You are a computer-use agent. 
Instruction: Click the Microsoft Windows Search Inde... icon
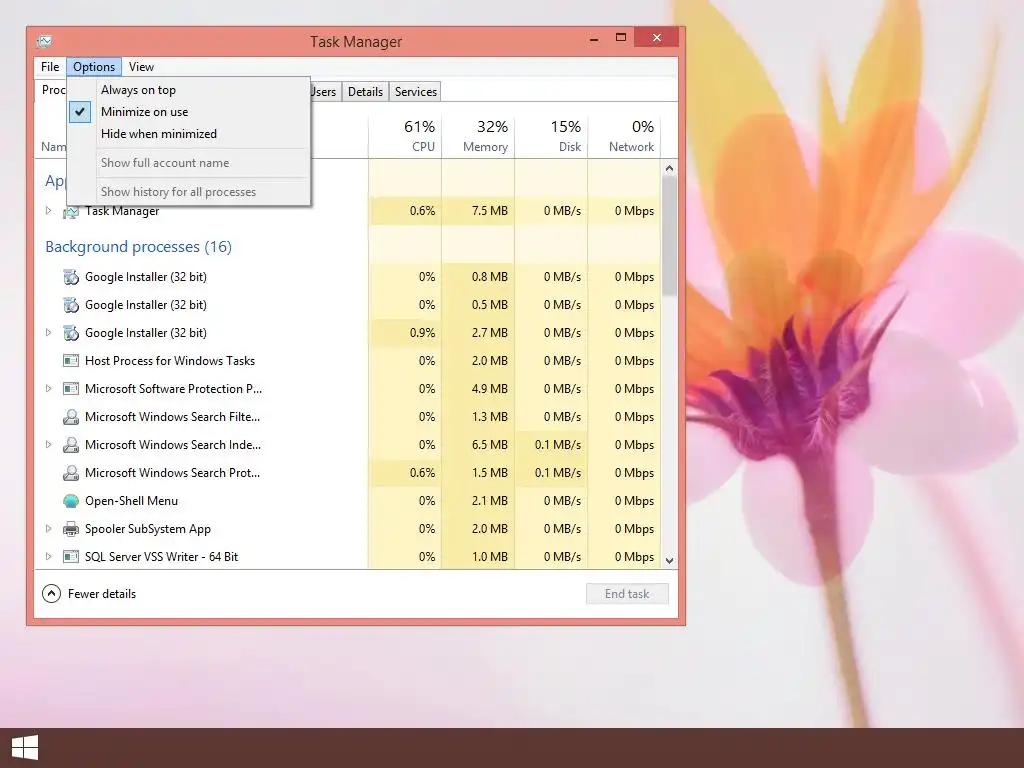pos(71,445)
